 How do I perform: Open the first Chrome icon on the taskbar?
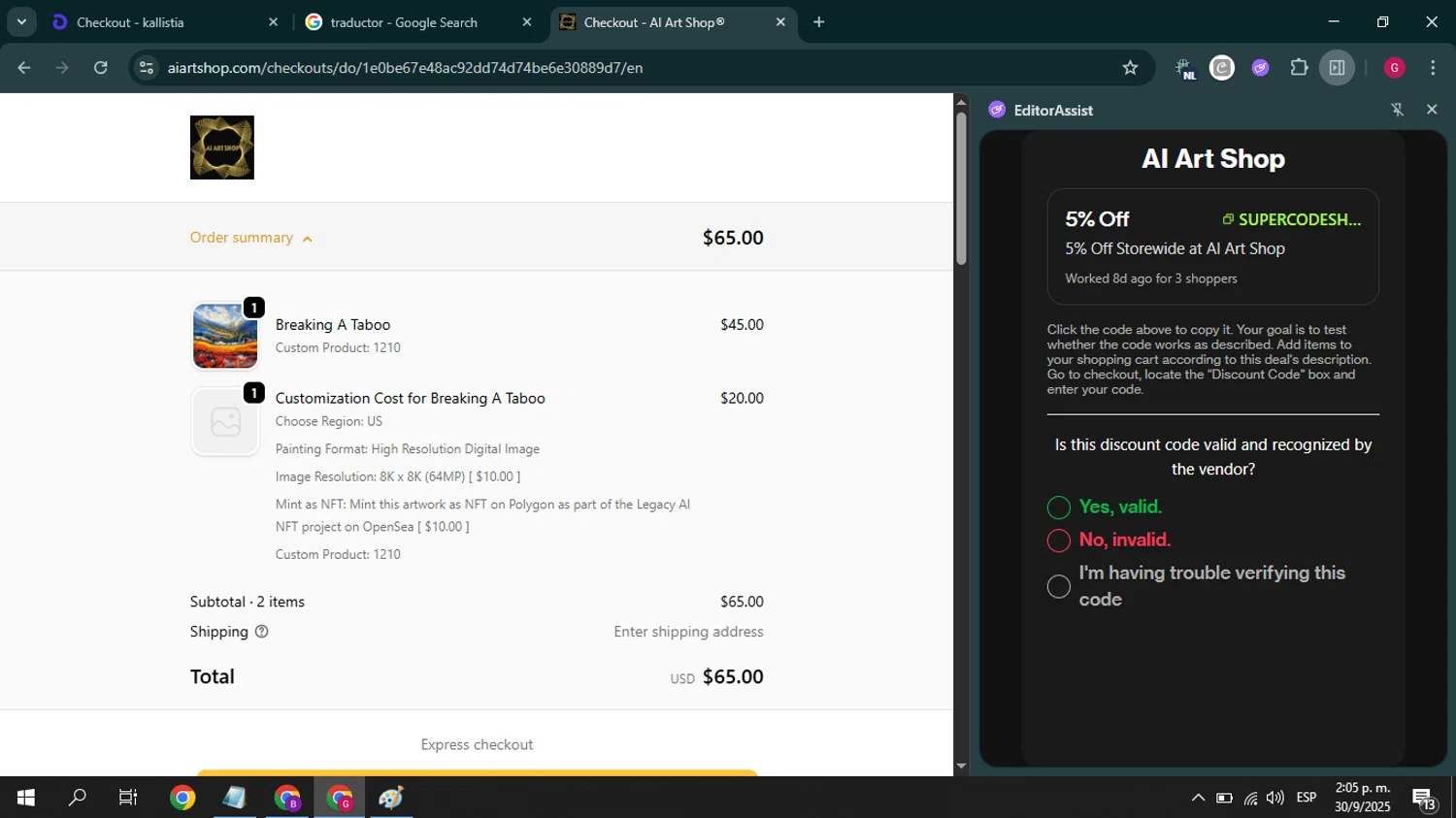point(182,798)
